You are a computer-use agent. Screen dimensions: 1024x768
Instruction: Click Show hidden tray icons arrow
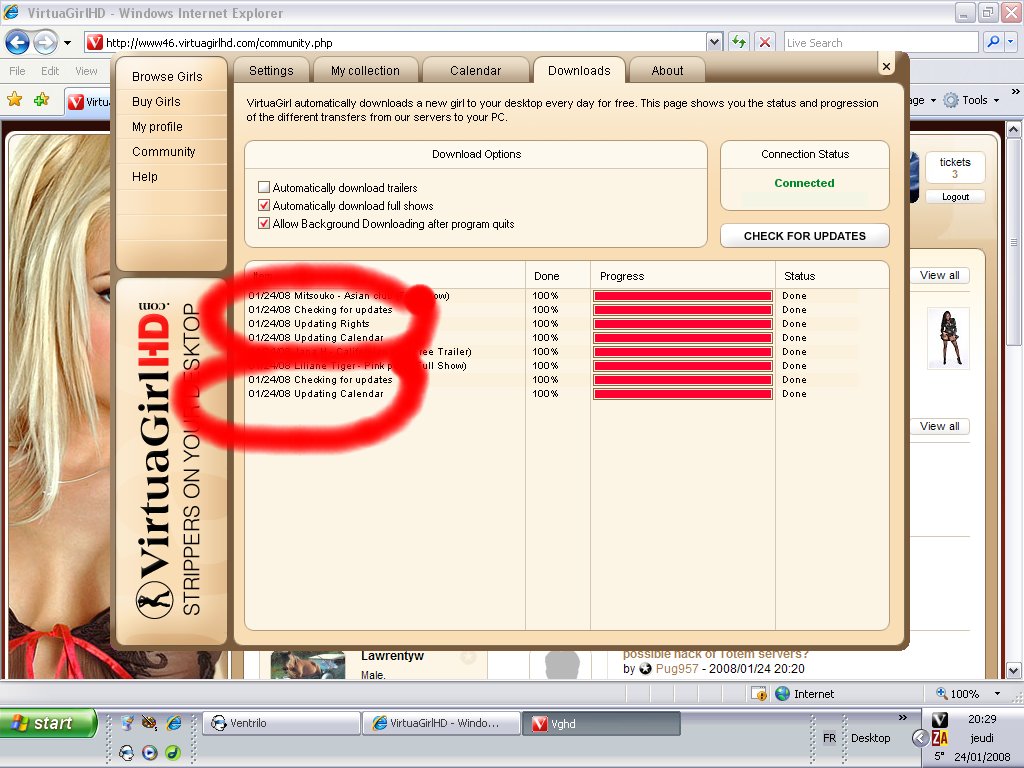pyautogui.click(x=920, y=738)
